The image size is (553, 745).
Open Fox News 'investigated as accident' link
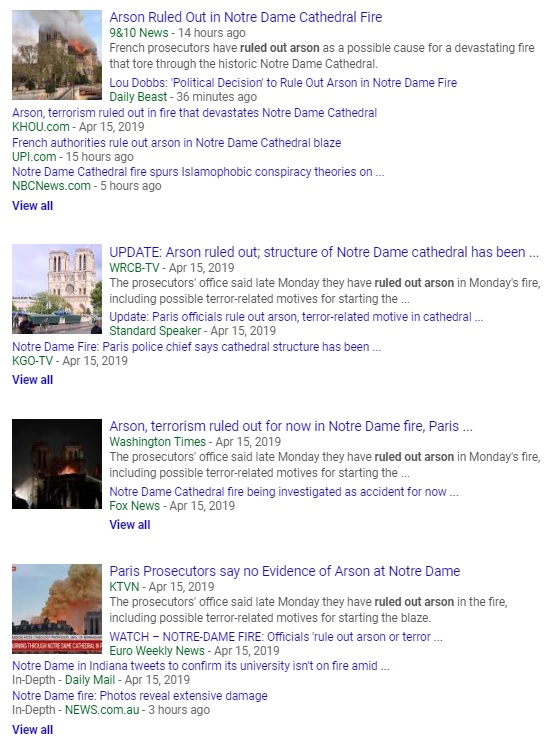pyautogui.click(x=284, y=492)
